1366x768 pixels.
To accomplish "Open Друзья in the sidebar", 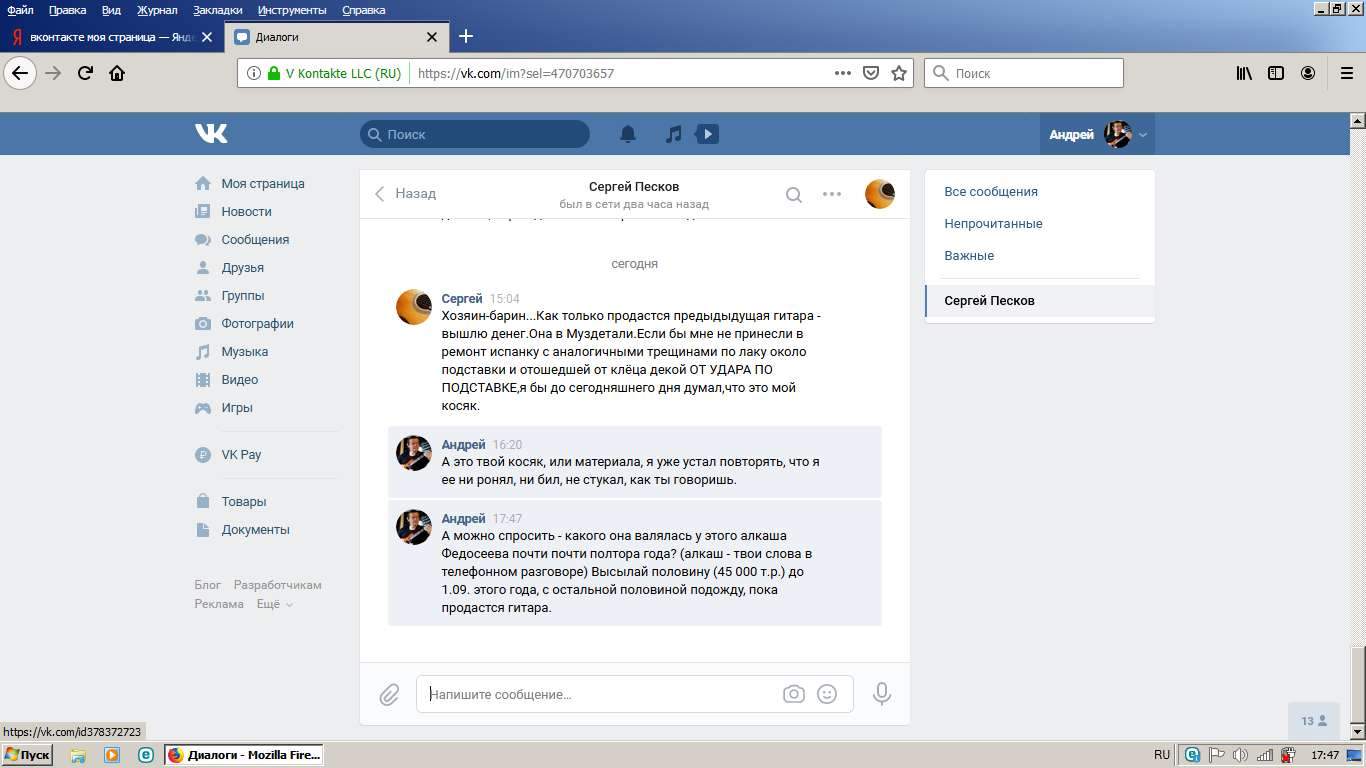I will (x=243, y=268).
